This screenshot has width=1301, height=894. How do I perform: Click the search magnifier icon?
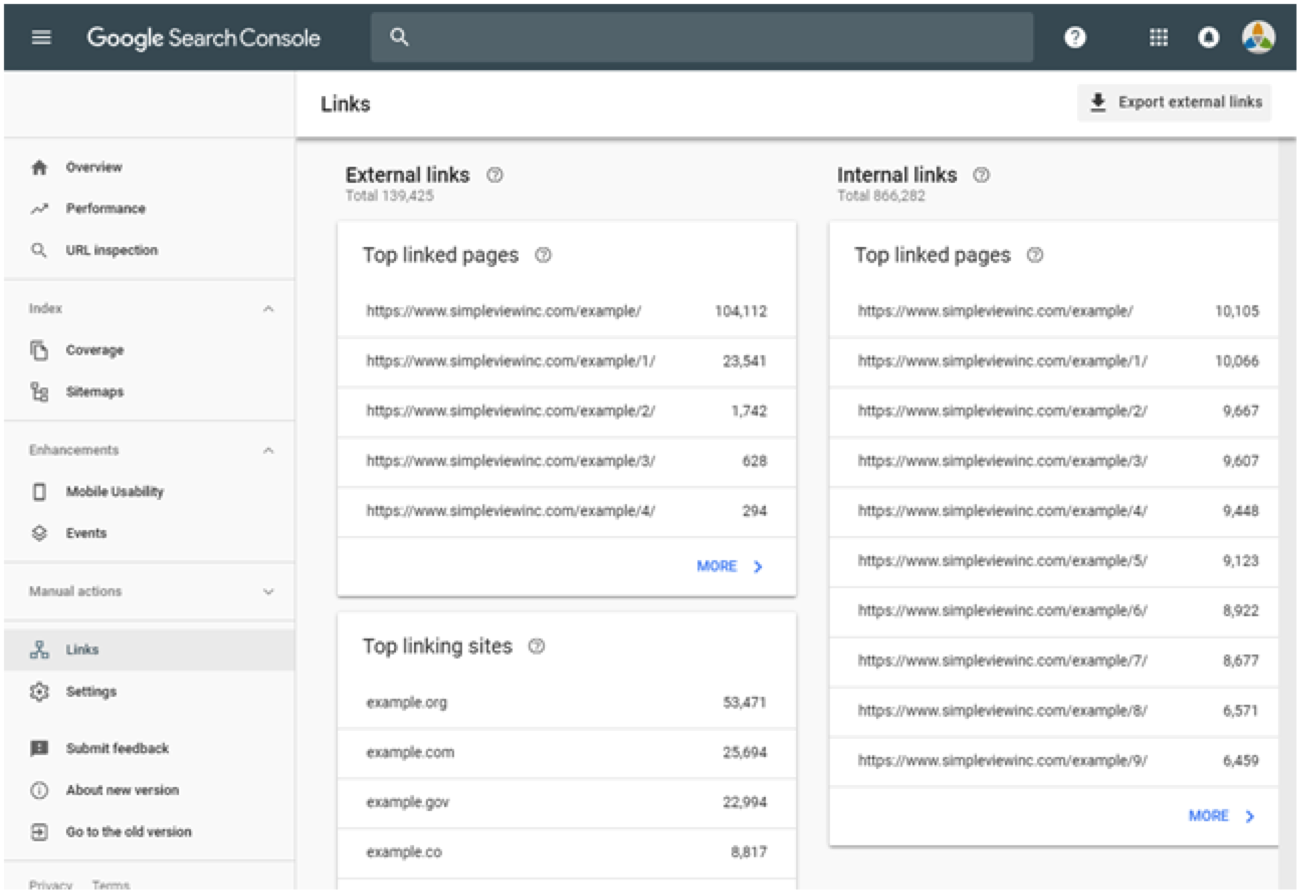pyautogui.click(x=399, y=37)
